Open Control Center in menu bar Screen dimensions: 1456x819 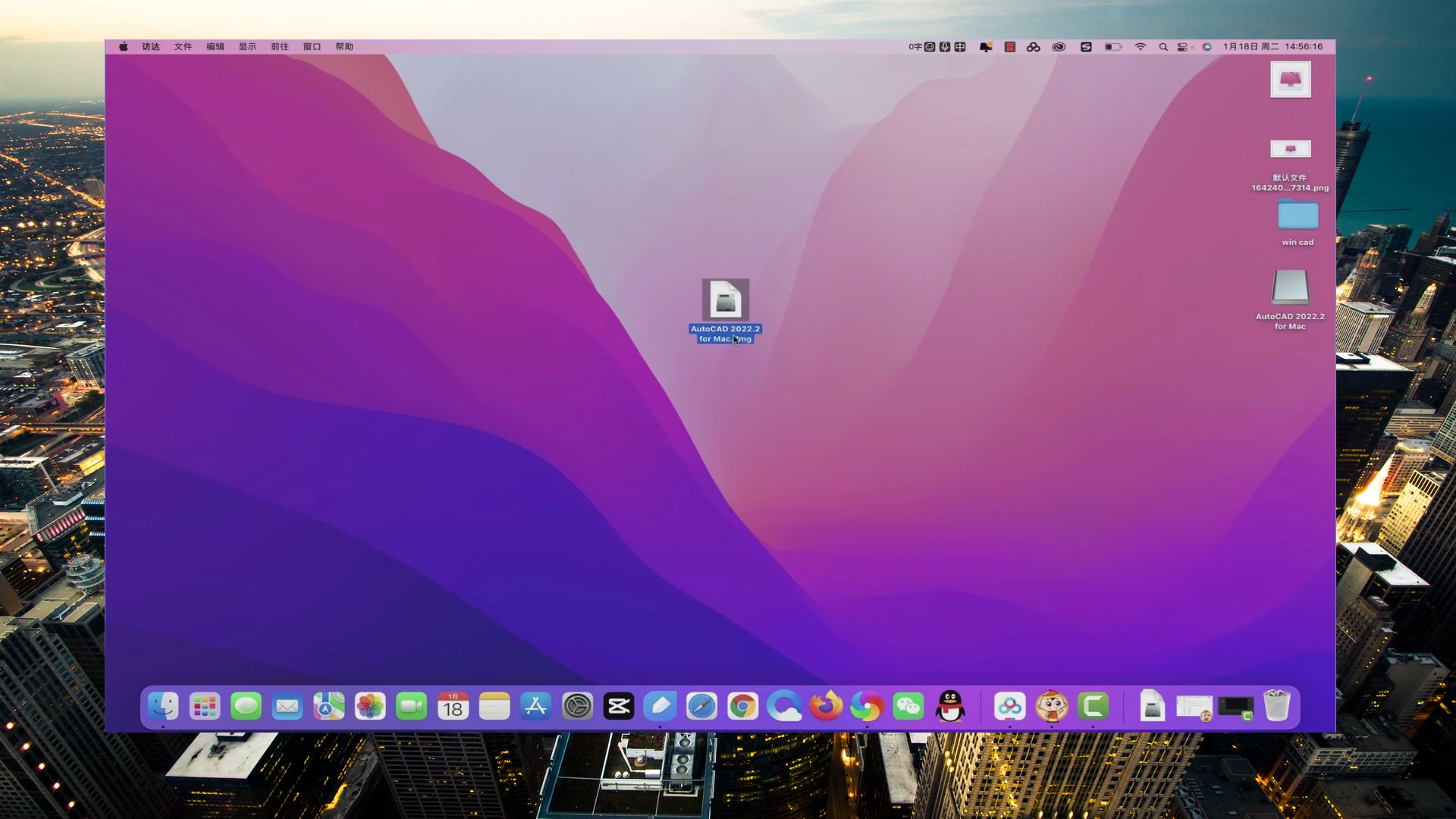point(1182,47)
